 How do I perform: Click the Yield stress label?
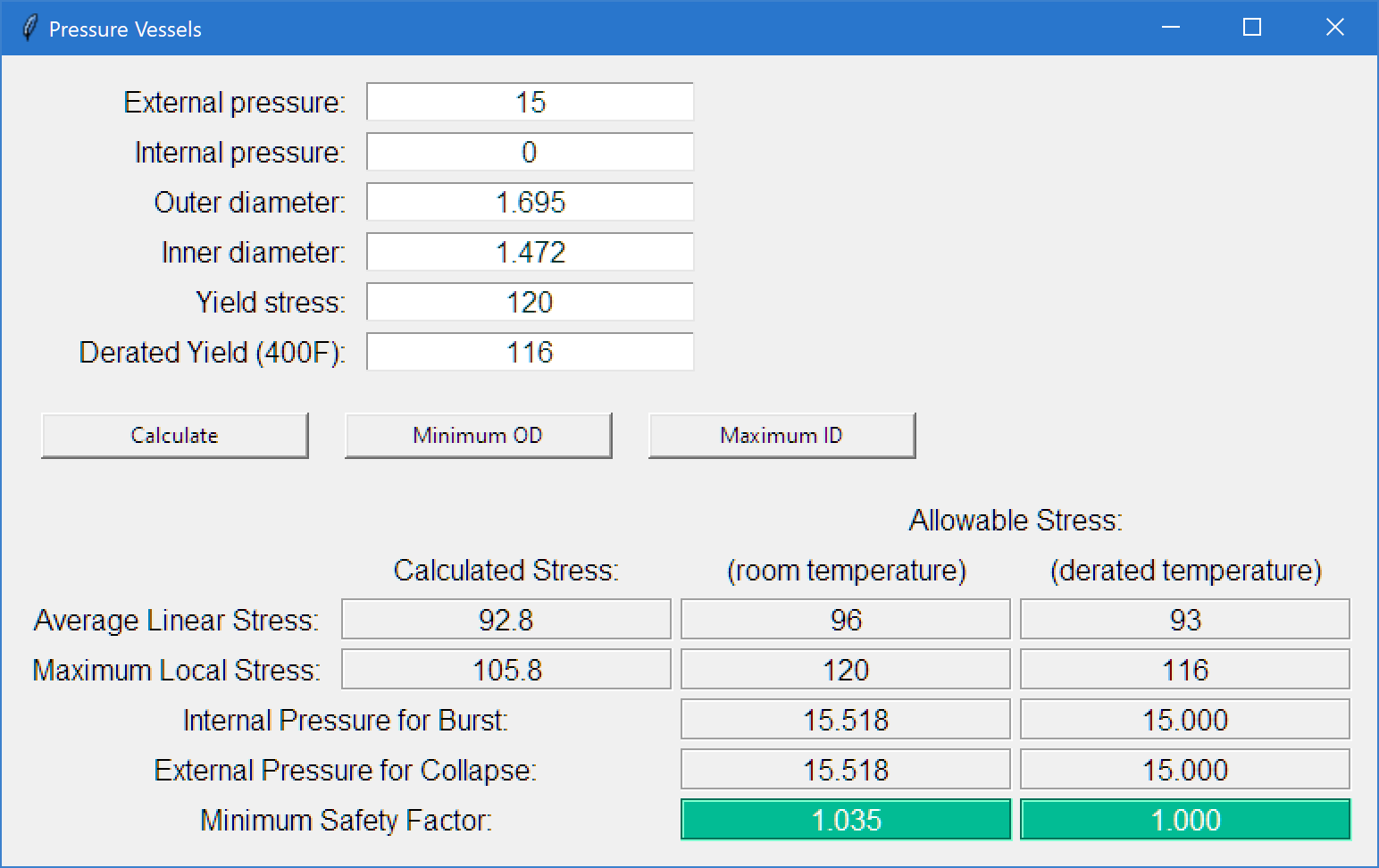point(271,303)
